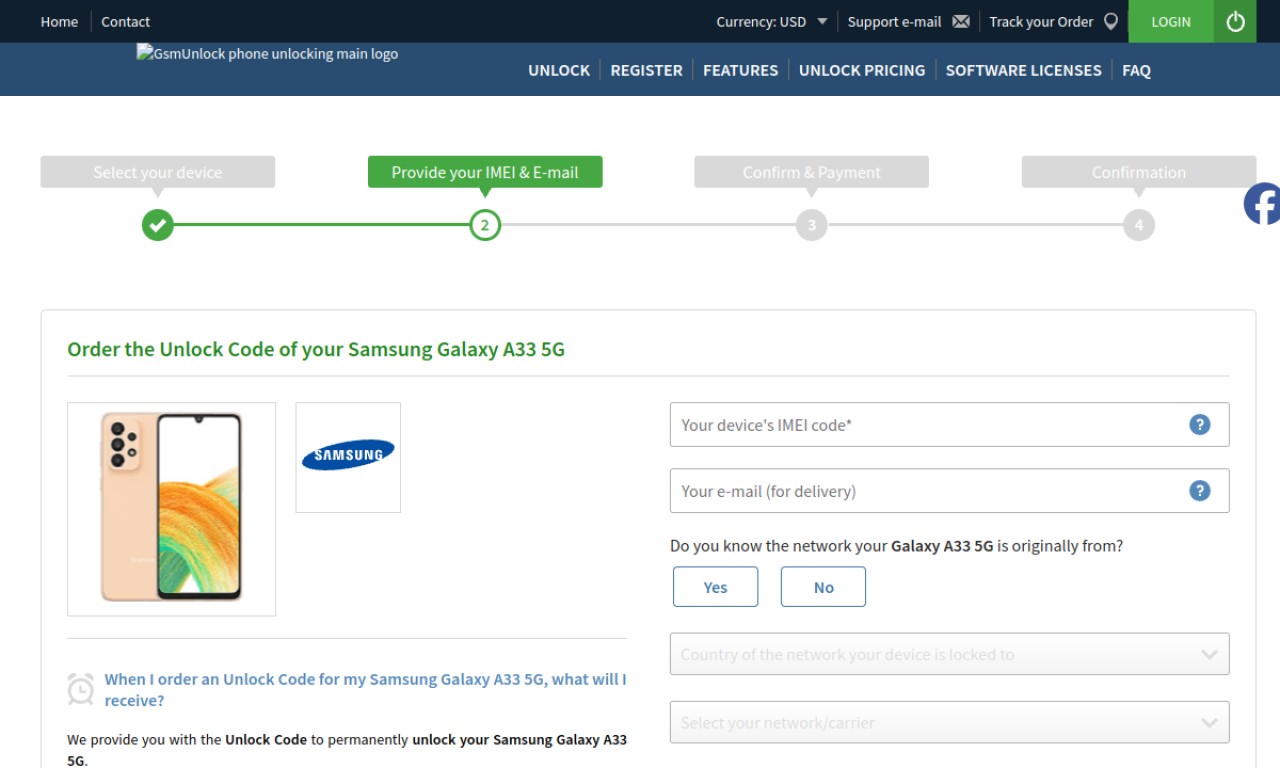Expand the country of network dropdown
The image size is (1280, 768).
pos(949,654)
